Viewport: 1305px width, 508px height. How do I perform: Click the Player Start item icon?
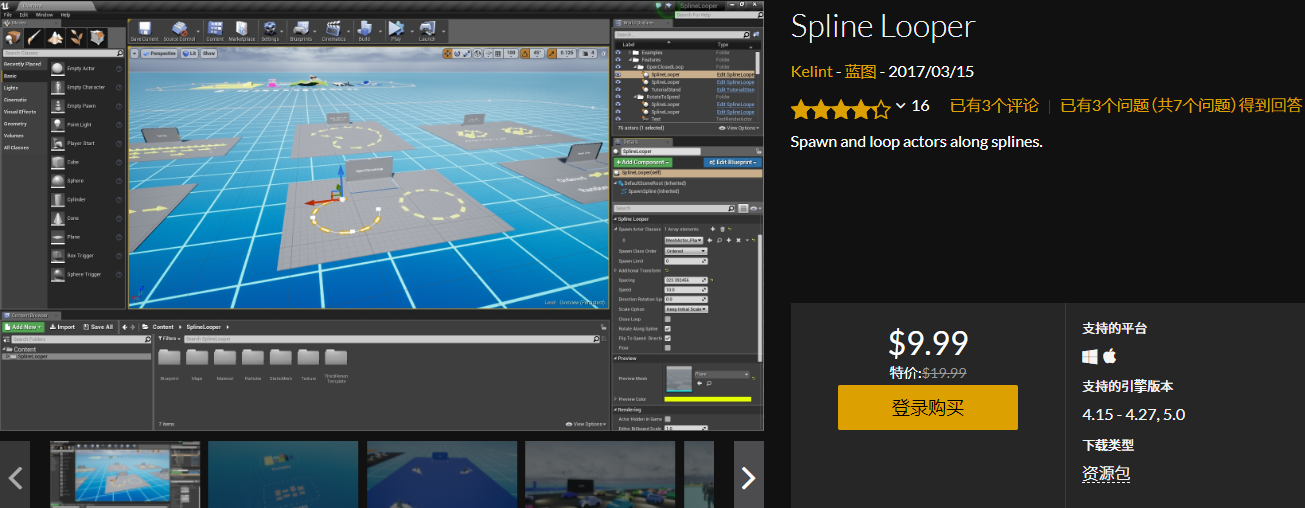pyautogui.click(x=58, y=143)
